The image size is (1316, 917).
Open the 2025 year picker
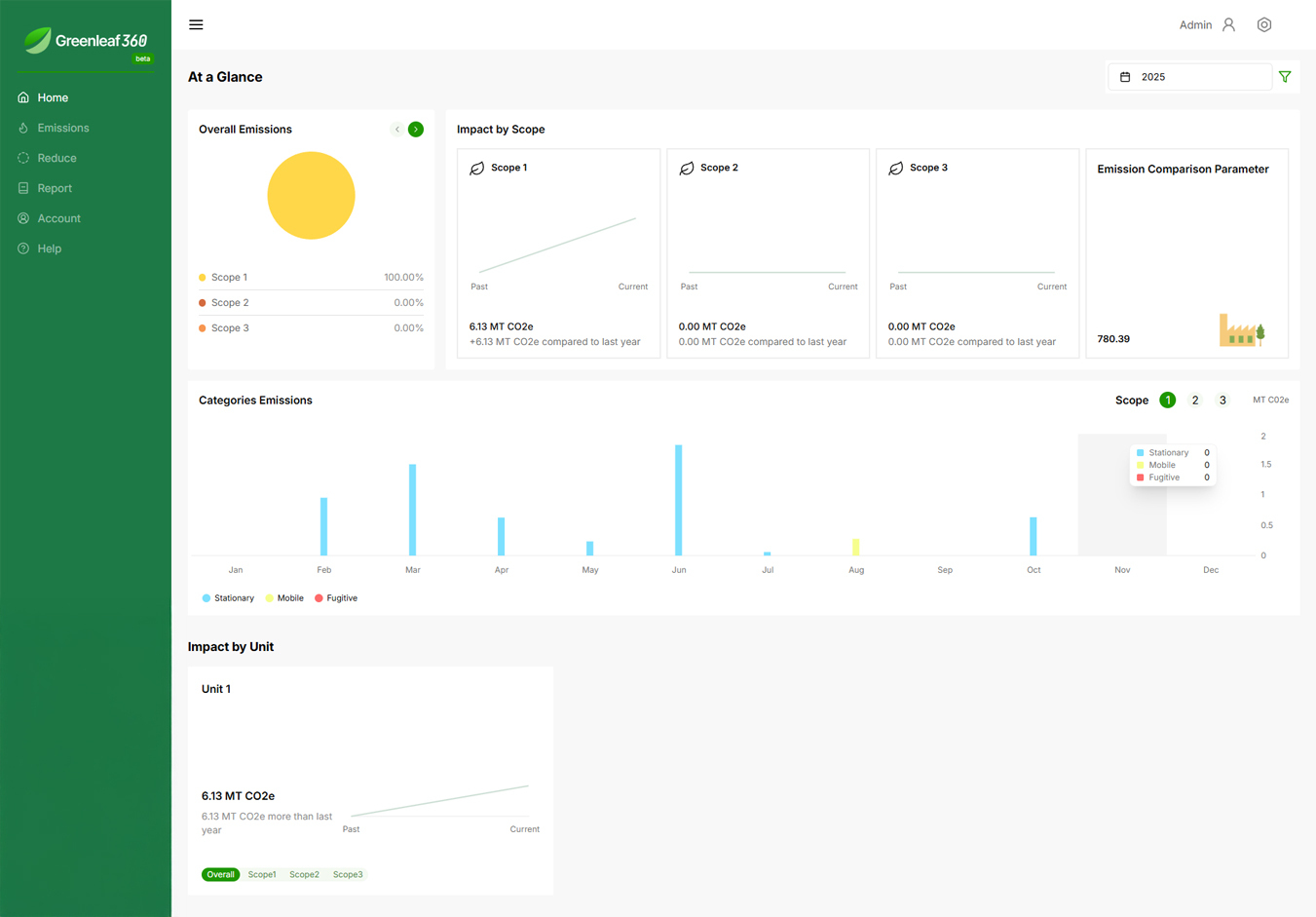pyautogui.click(x=1190, y=77)
